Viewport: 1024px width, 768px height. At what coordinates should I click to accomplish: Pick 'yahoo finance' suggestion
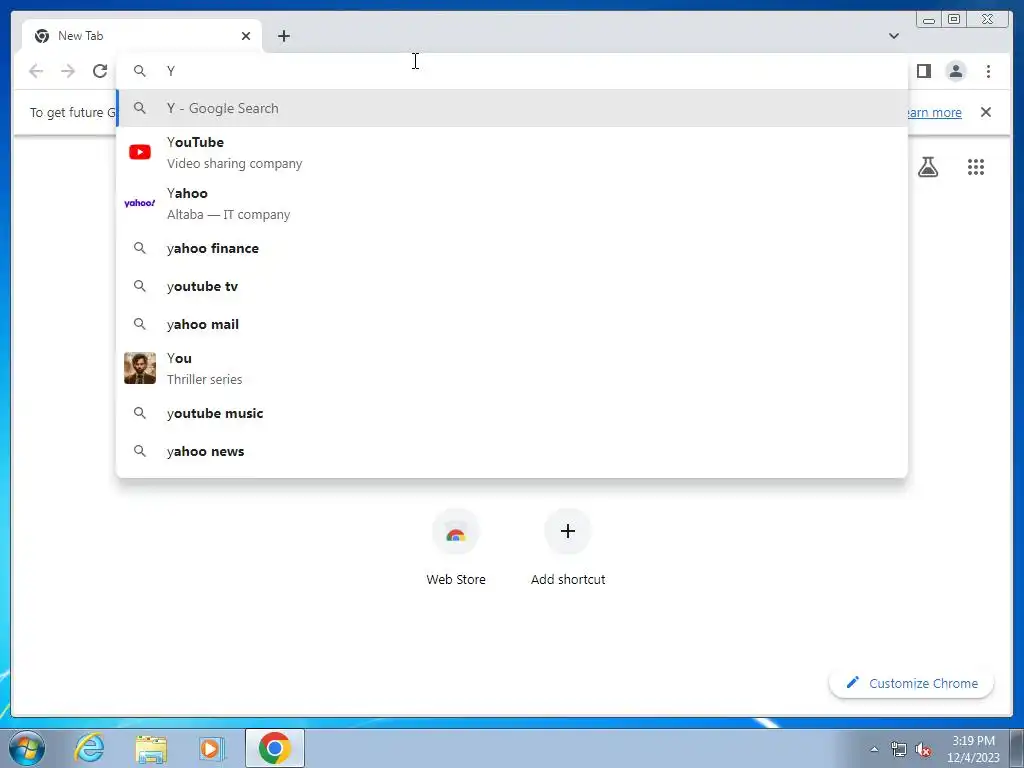(x=512, y=248)
